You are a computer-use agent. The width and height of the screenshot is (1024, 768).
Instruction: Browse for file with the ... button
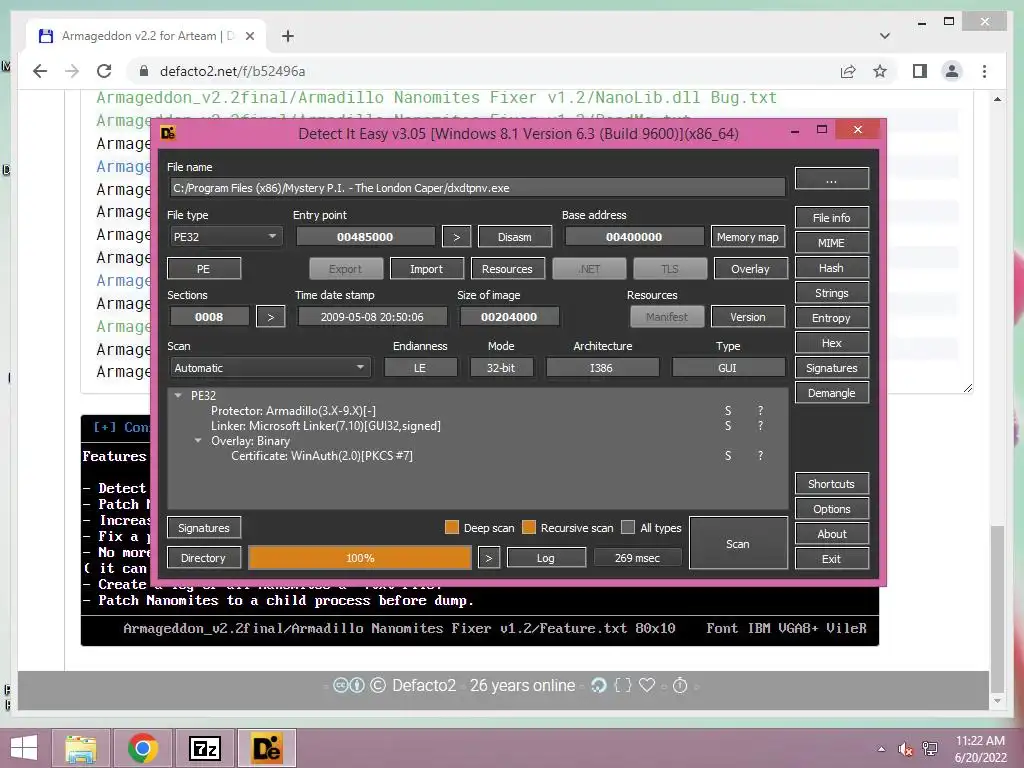click(831, 179)
